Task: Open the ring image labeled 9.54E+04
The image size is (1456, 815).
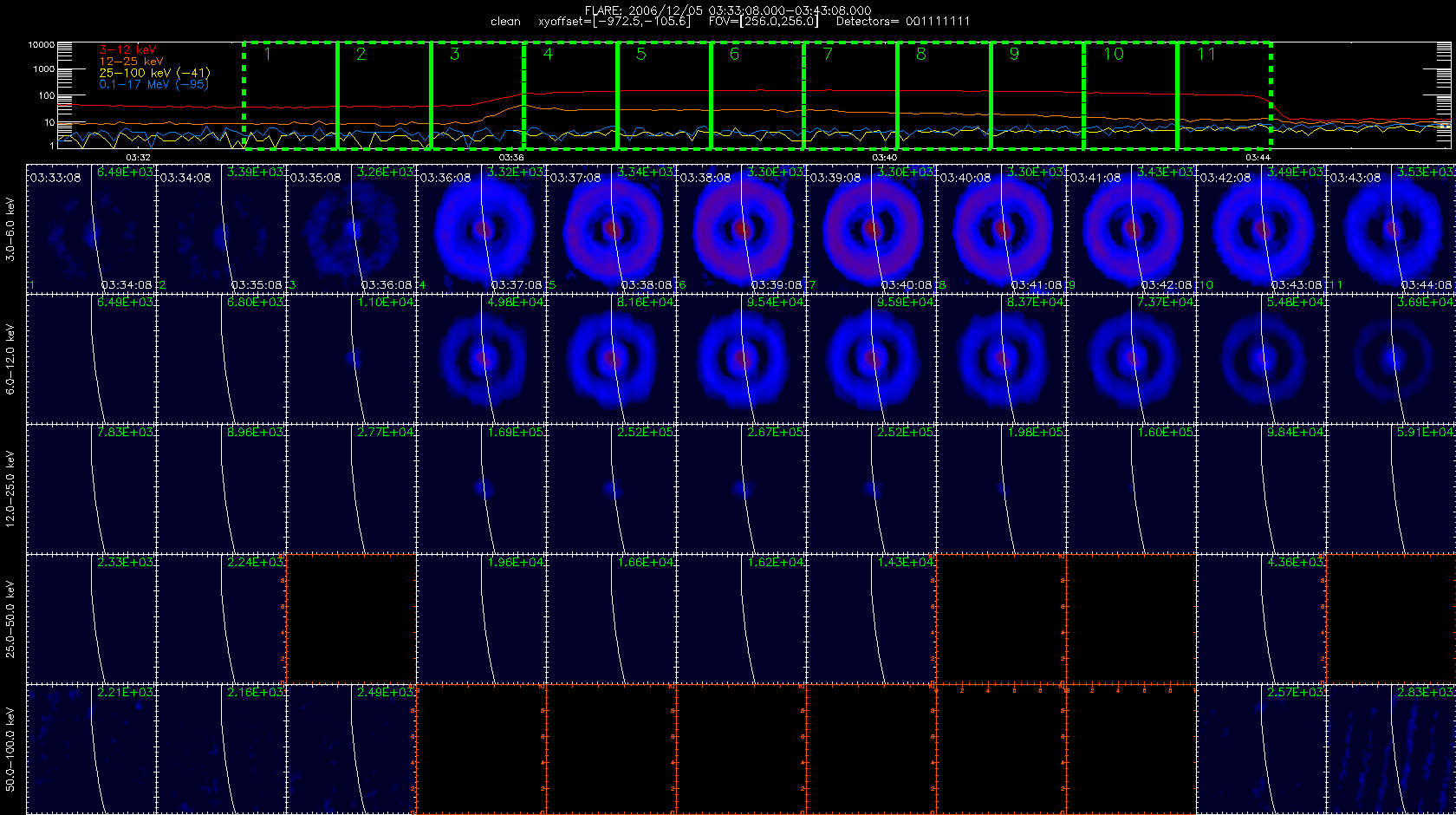Action: click(x=741, y=359)
